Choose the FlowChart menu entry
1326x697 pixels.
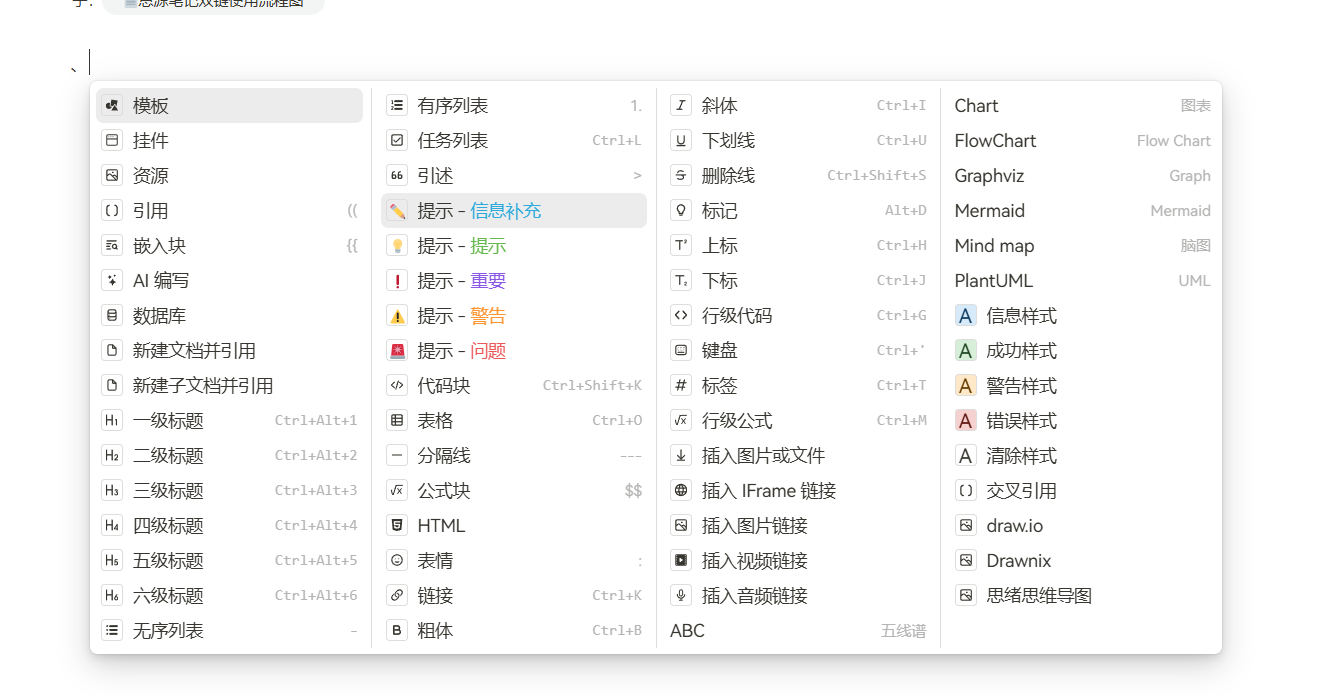(x=995, y=141)
